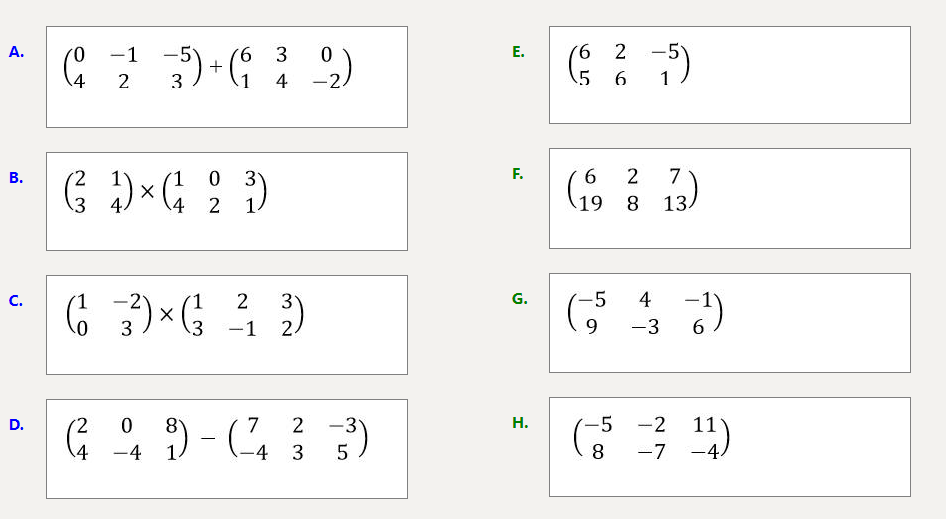Select the matrix multiplication card B
The image size is (946, 519).
227,201
